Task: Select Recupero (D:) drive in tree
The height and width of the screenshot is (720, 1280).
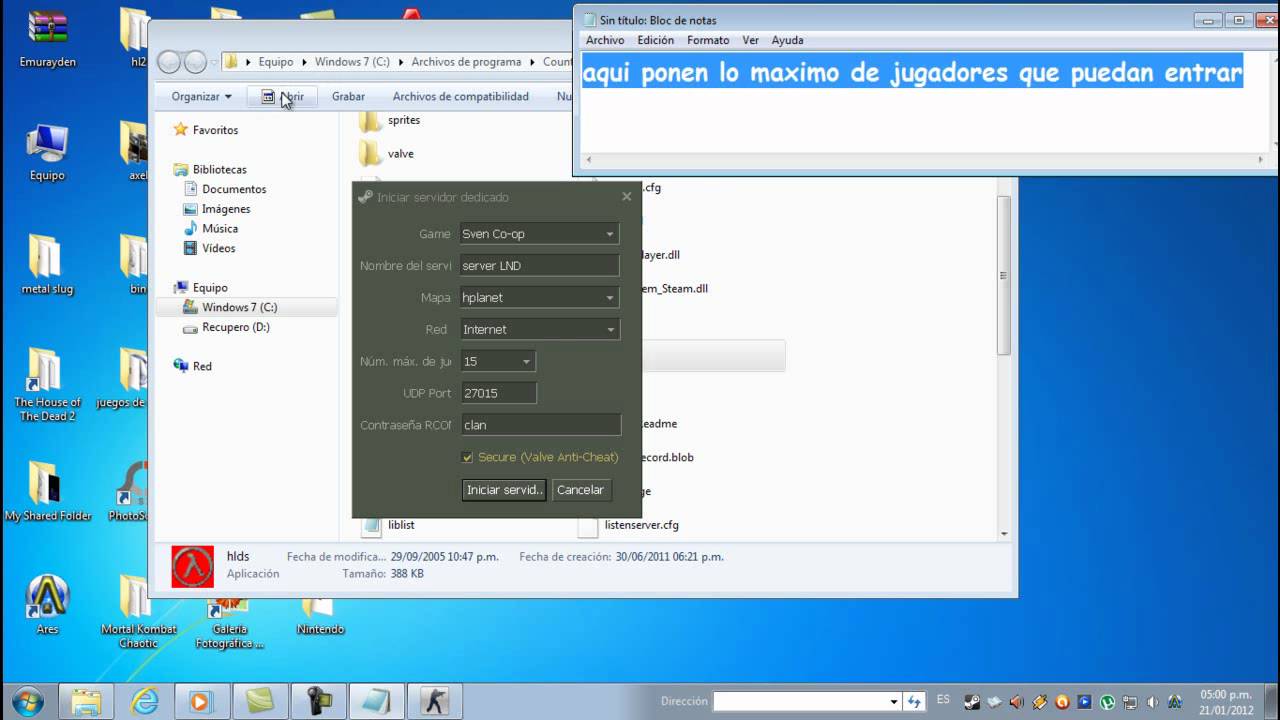Action: point(226,327)
